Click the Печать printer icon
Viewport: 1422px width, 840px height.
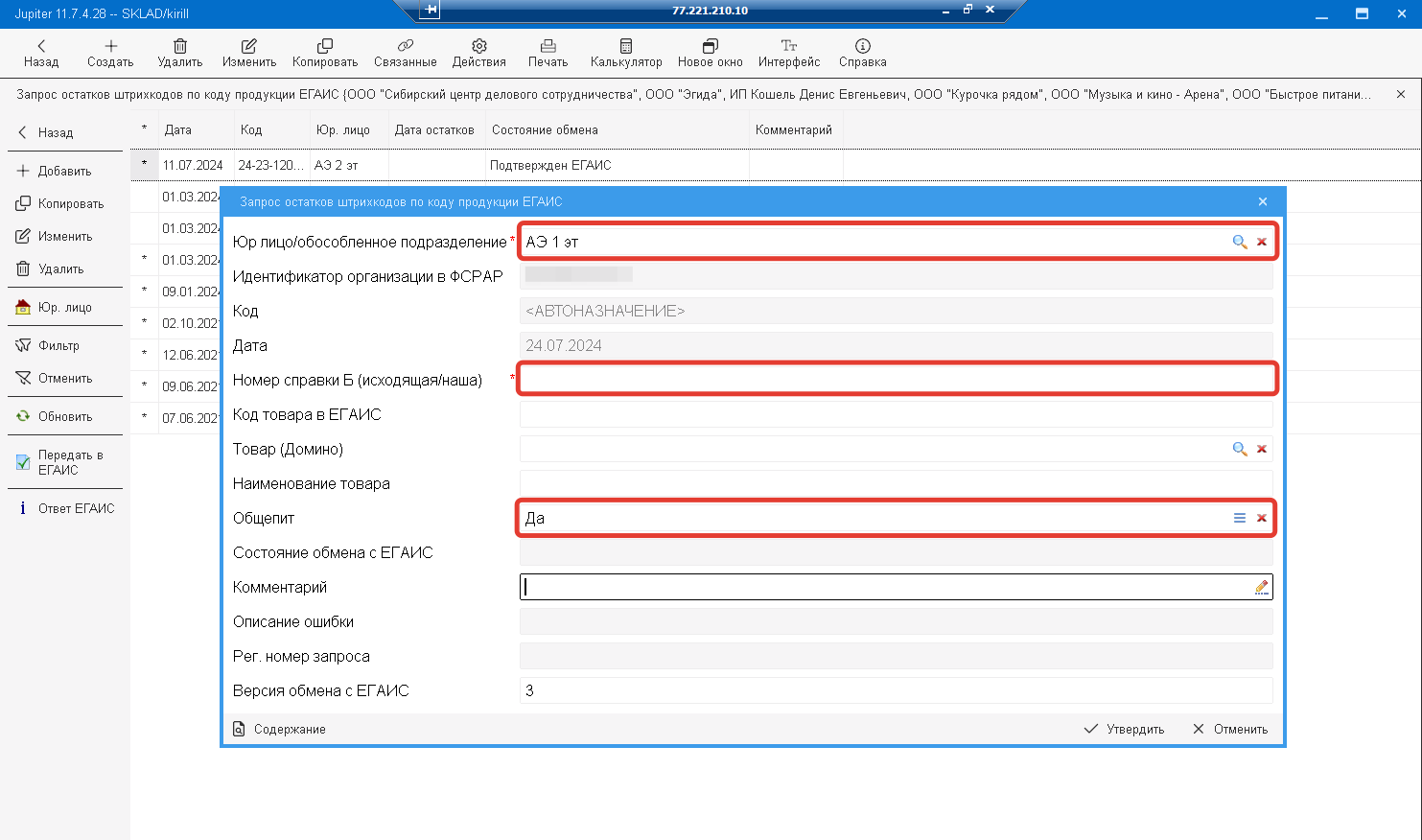[x=548, y=46]
